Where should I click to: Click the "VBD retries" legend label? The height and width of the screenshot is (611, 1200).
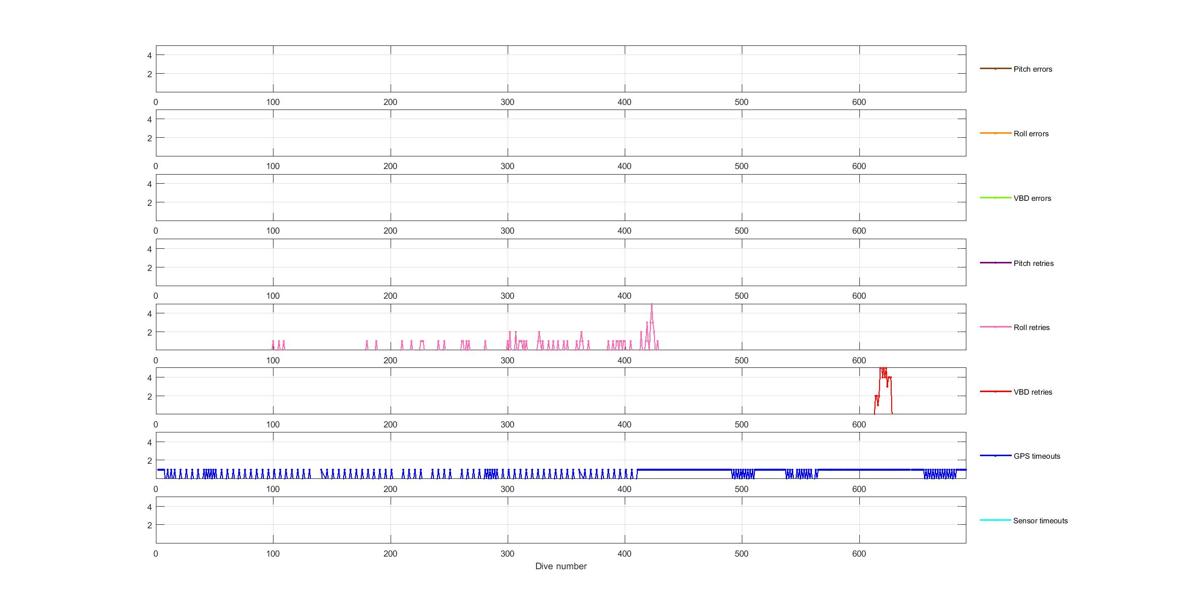point(1033,392)
